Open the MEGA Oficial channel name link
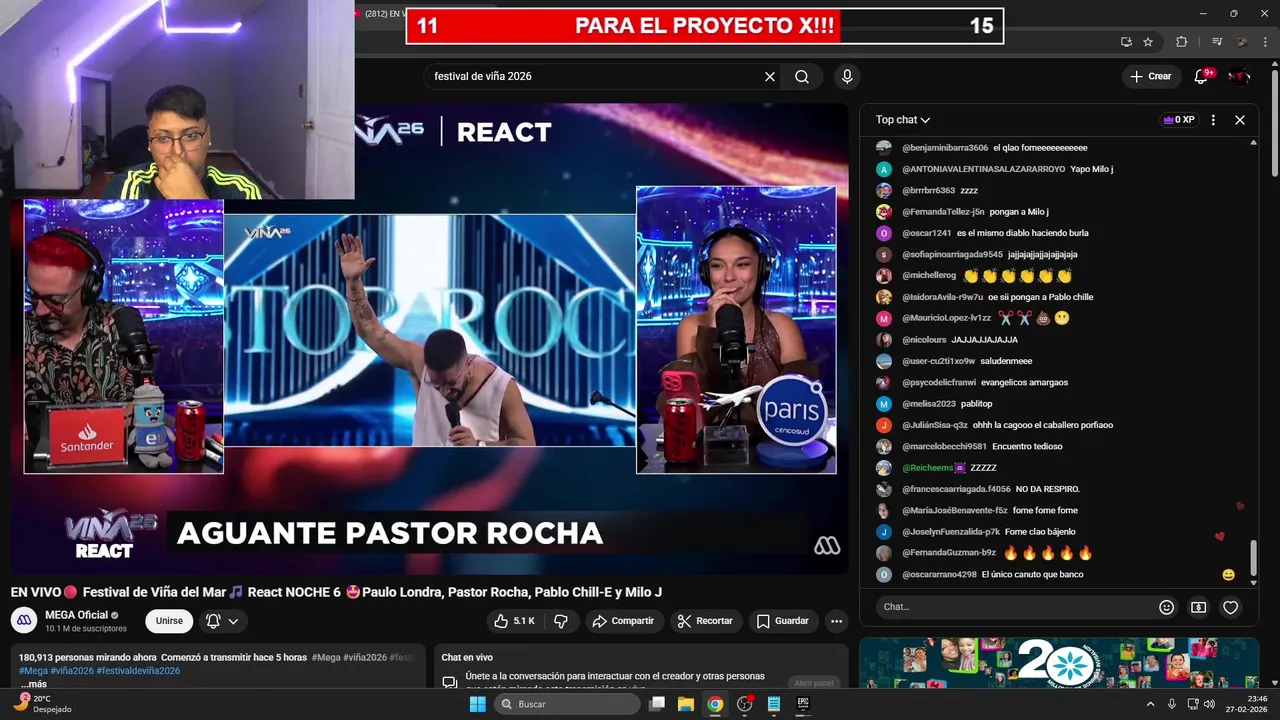The height and width of the screenshot is (720, 1280). pyautogui.click(x=77, y=615)
